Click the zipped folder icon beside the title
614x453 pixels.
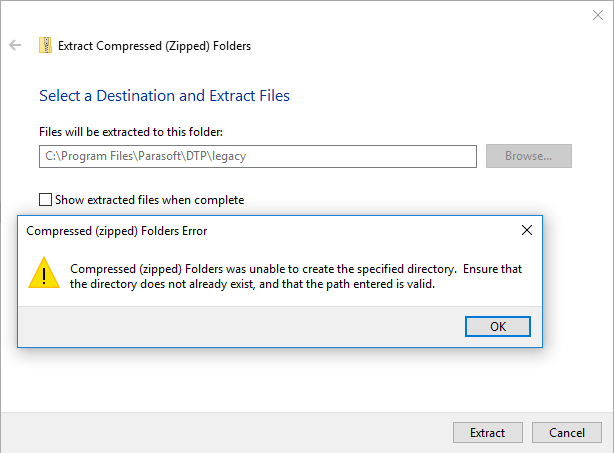(x=45, y=45)
